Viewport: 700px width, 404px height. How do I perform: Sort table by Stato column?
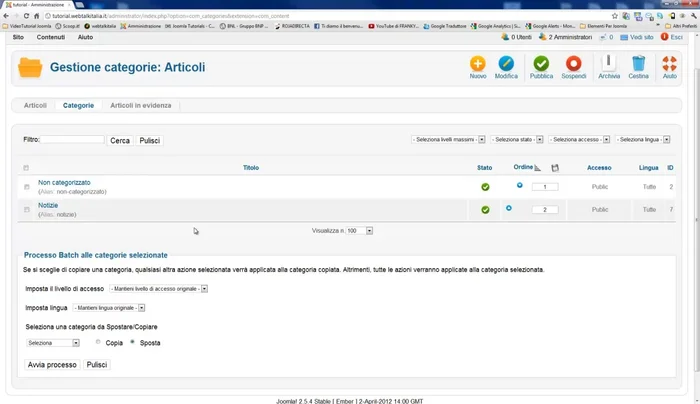[x=484, y=168]
